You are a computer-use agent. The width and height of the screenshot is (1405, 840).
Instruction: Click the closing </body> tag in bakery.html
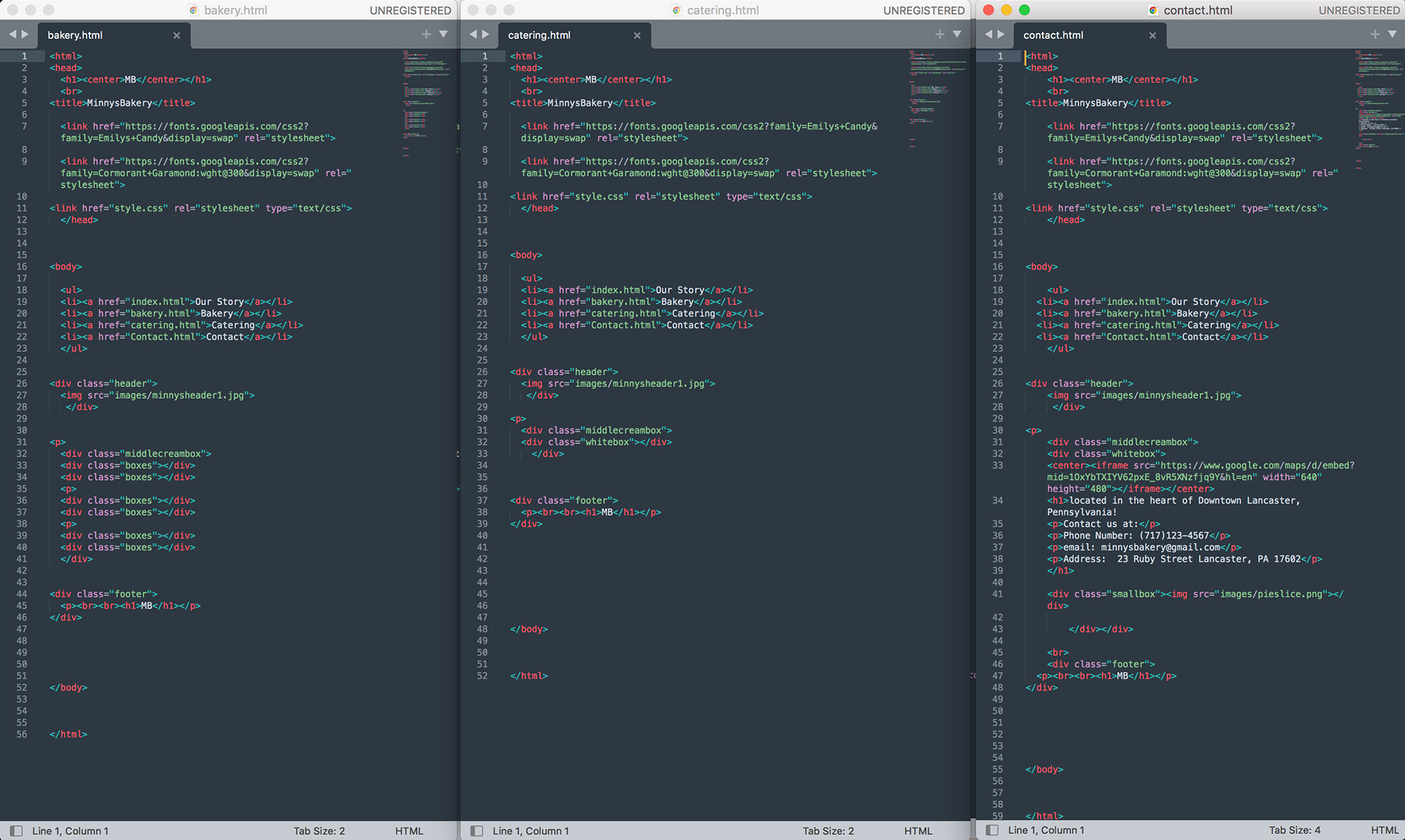(69, 688)
